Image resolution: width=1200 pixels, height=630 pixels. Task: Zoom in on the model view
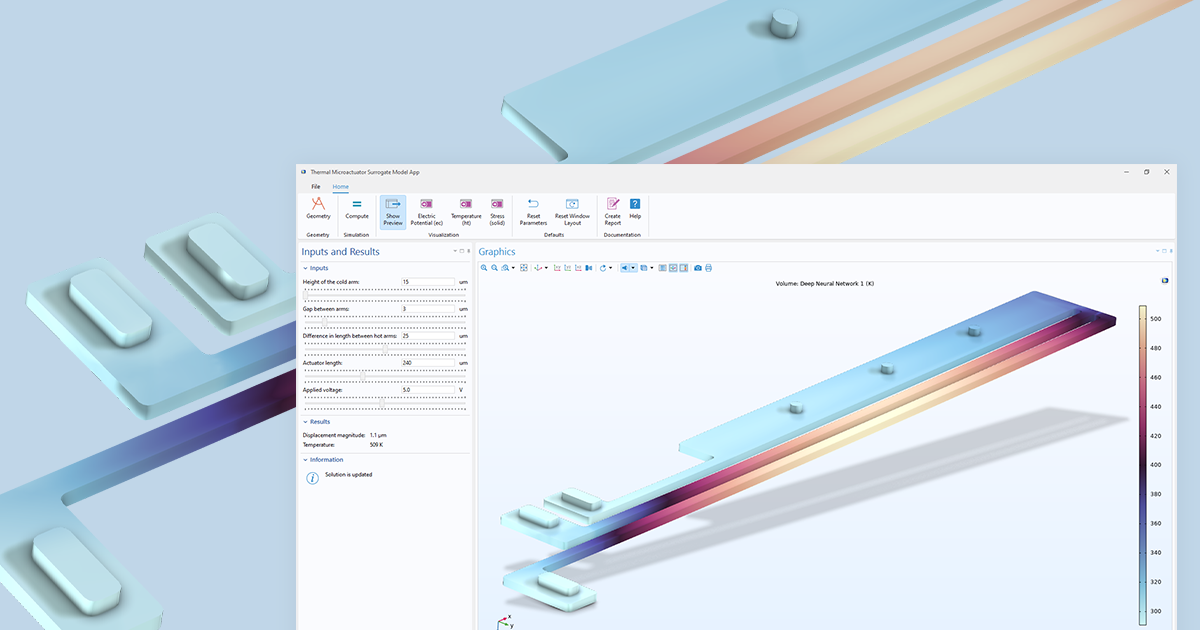click(x=484, y=267)
